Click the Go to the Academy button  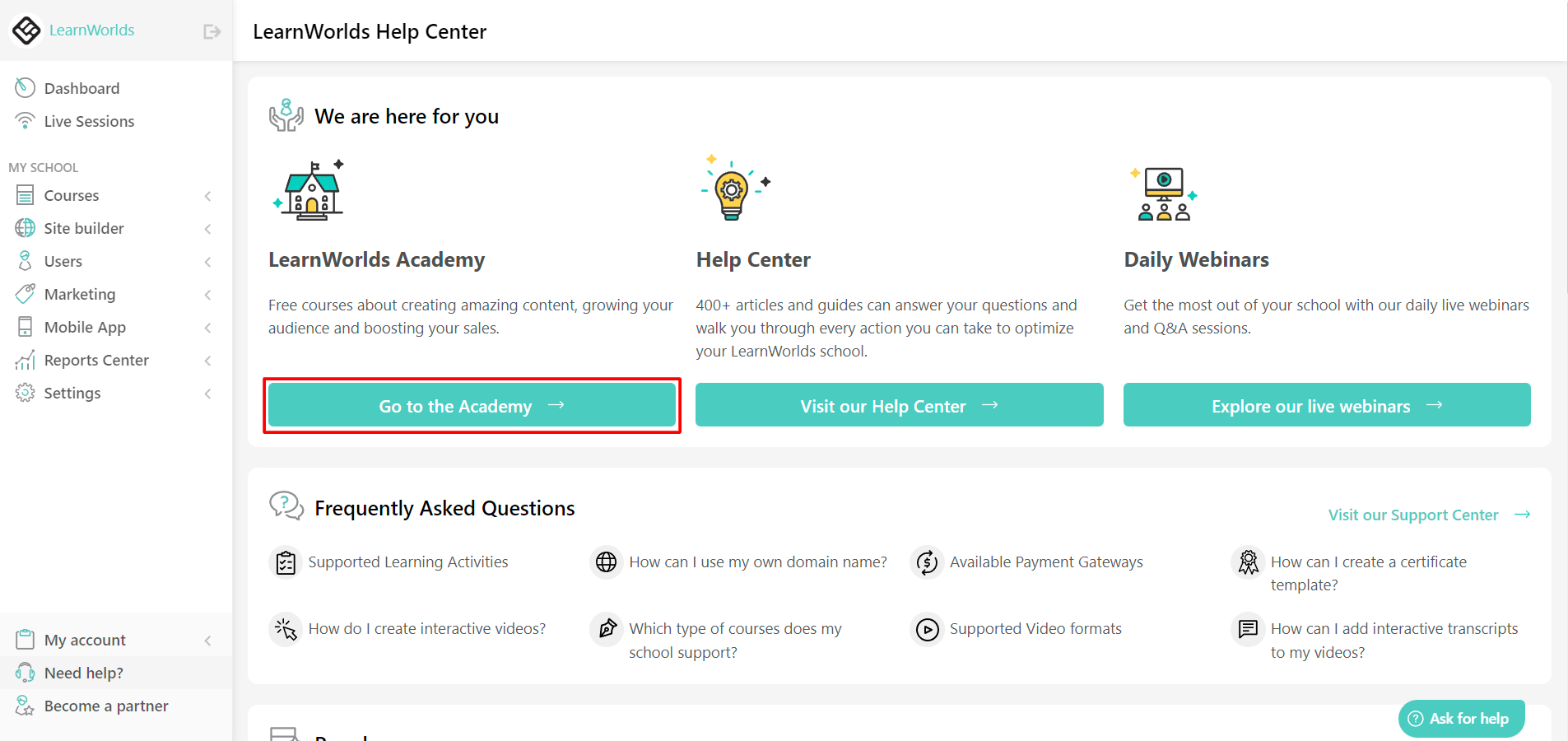(472, 405)
